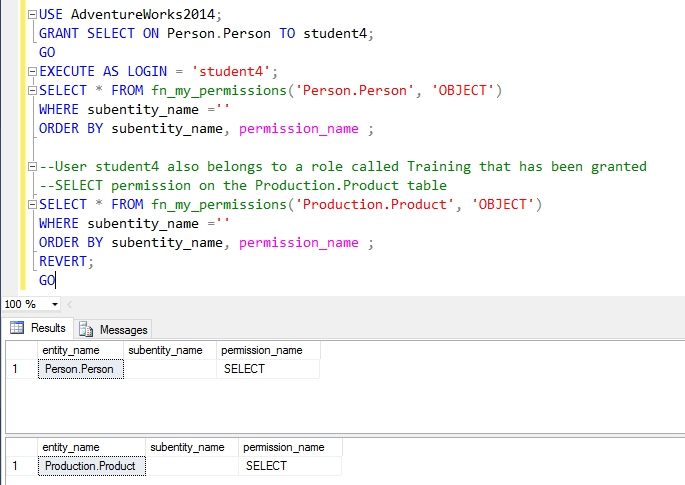Click permission_name header in the first grid

262,350
